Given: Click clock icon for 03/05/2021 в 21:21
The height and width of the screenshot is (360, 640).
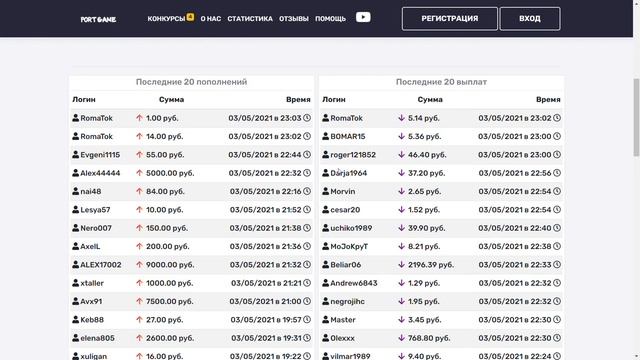Looking at the screenshot, I should [x=307, y=283].
